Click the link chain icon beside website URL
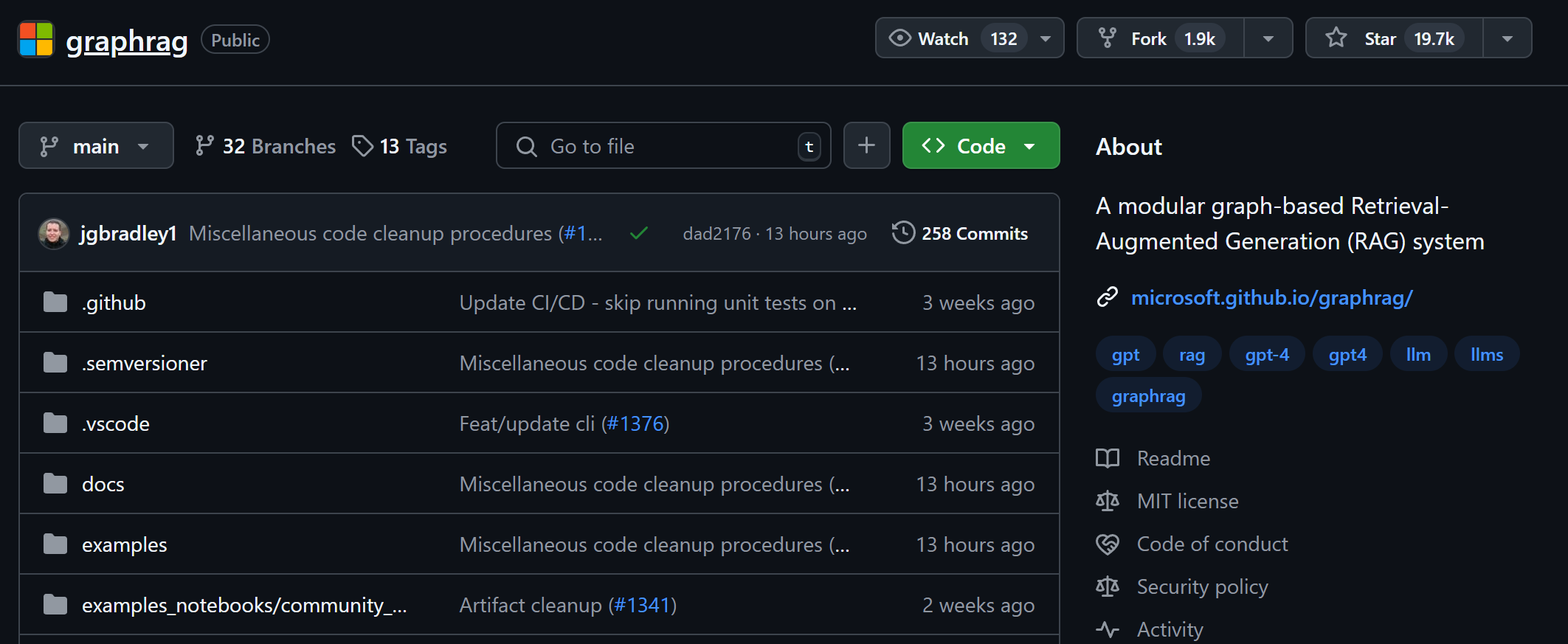This screenshot has height=644, width=1568. (x=1108, y=297)
